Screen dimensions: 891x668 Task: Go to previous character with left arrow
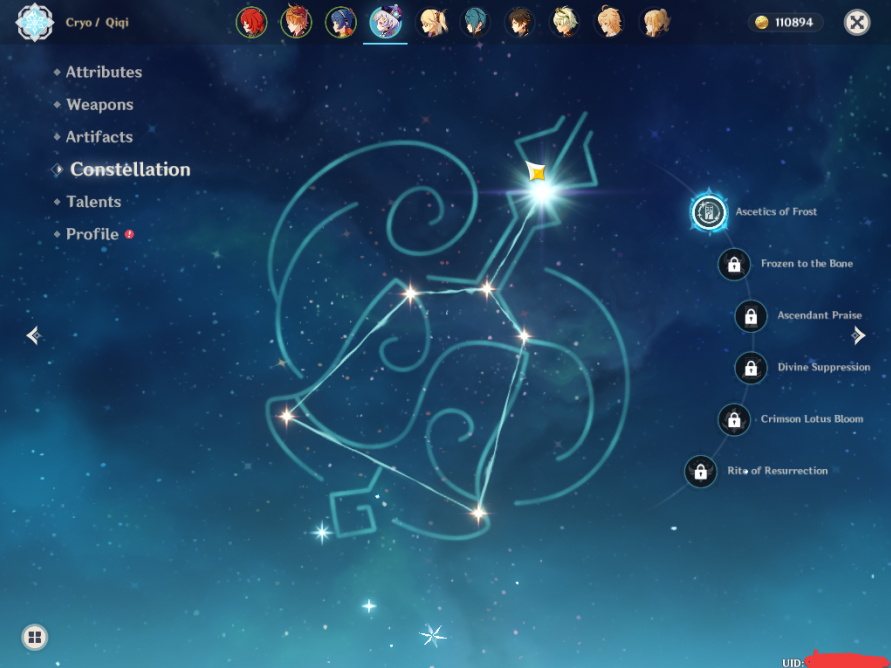click(34, 335)
